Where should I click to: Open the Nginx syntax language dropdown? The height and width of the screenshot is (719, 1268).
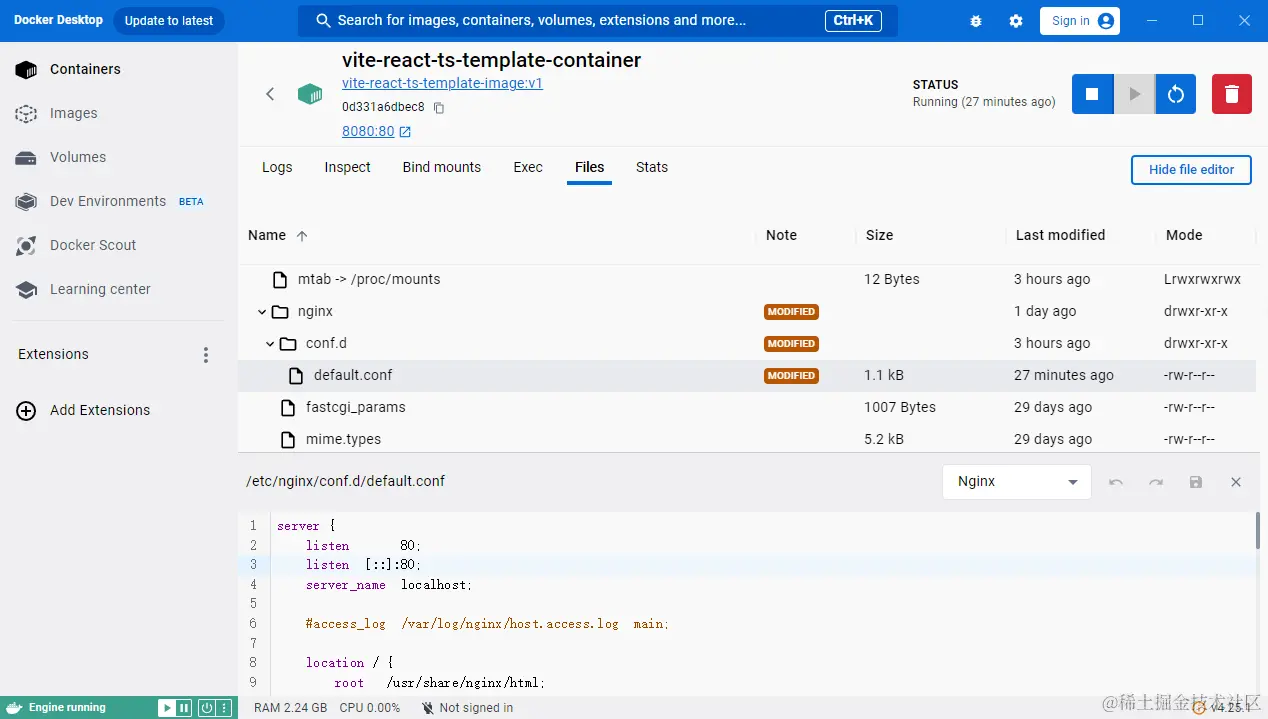tap(1016, 482)
